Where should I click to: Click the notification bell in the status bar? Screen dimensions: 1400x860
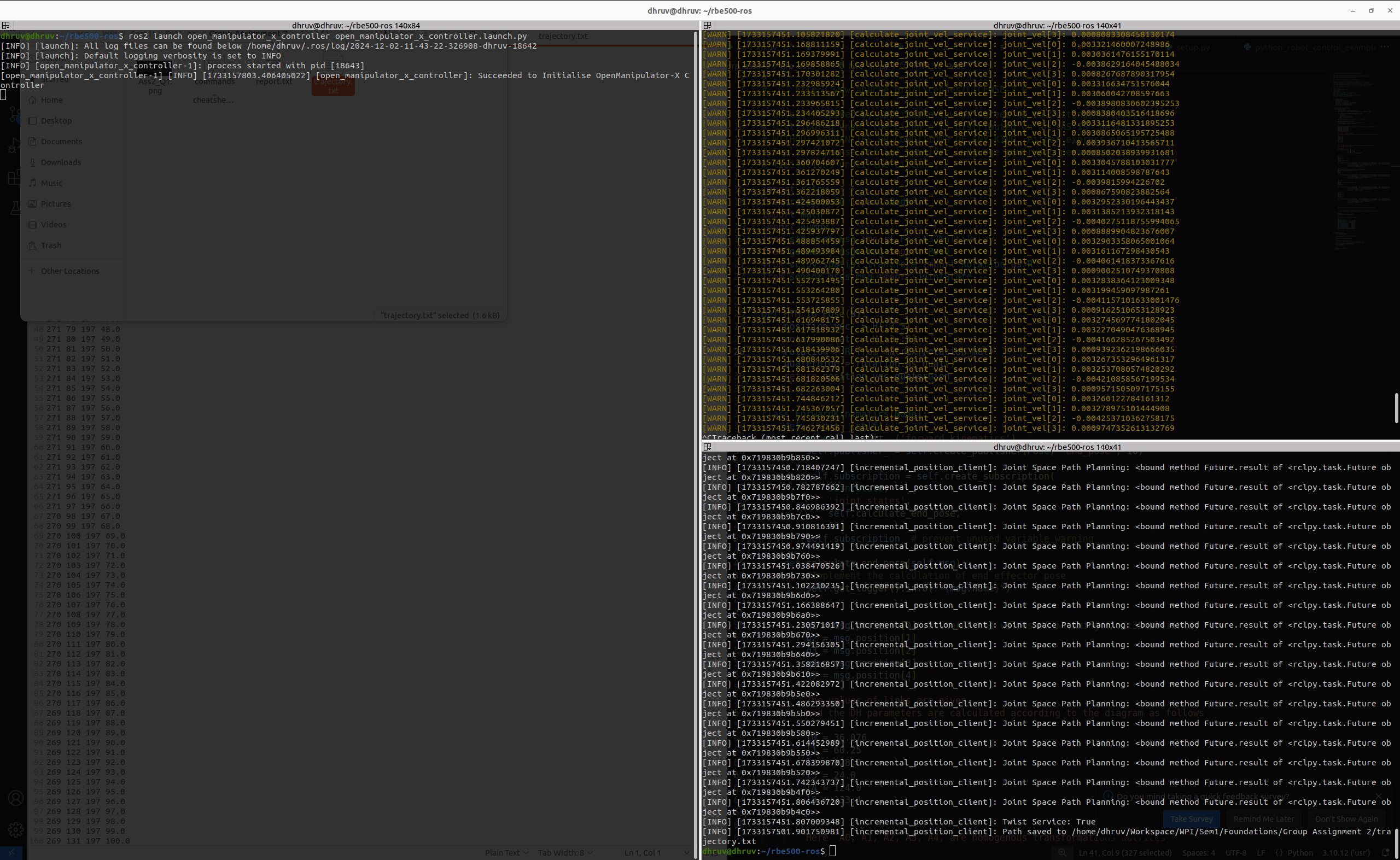click(1385, 852)
